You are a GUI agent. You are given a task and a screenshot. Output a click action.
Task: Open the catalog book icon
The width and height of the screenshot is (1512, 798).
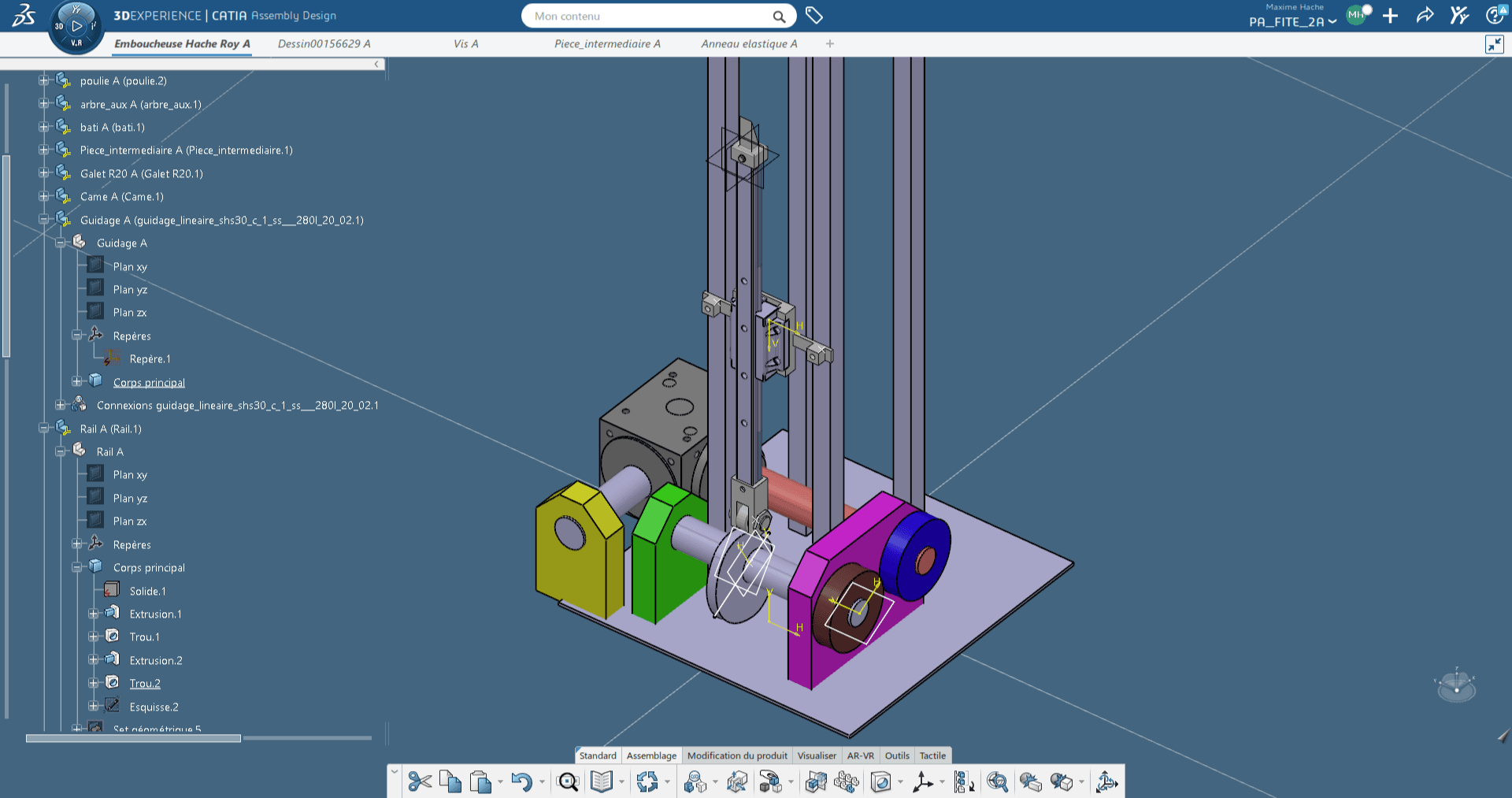coord(602,781)
